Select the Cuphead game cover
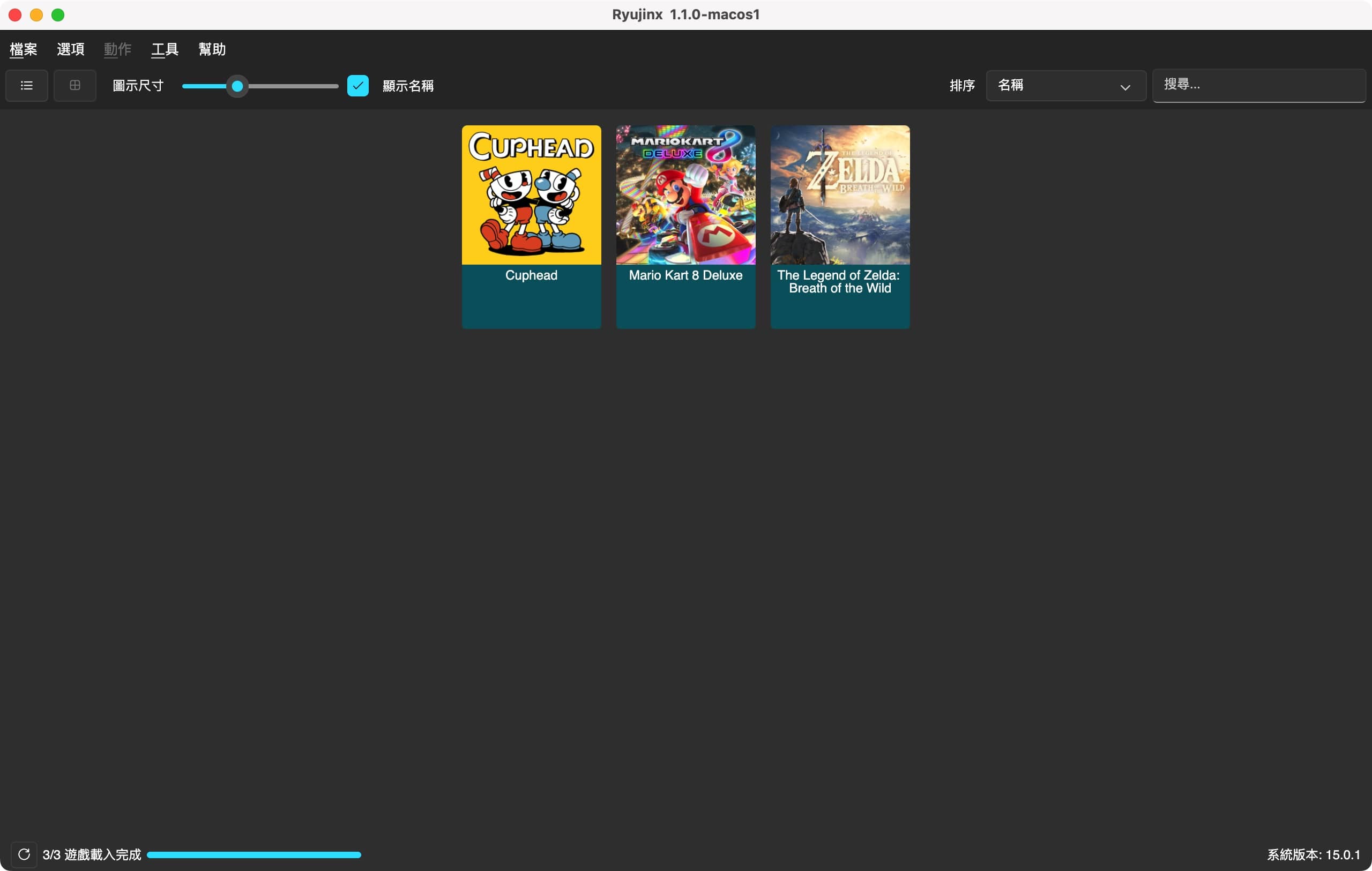The image size is (1372, 871). [531, 195]
